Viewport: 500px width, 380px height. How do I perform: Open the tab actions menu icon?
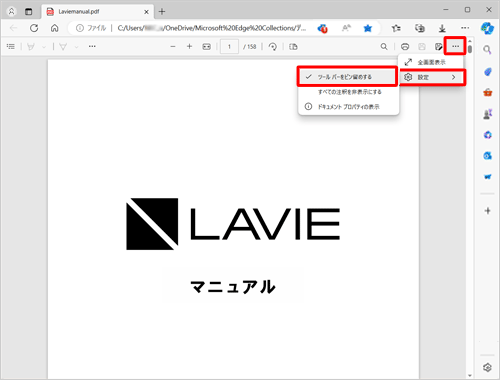(x=29, y=12)
